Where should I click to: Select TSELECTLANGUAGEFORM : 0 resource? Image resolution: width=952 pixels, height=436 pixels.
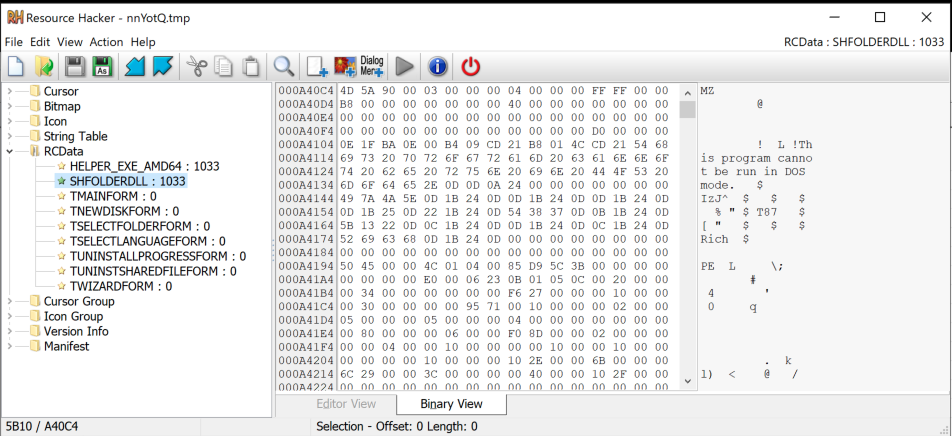148,242
